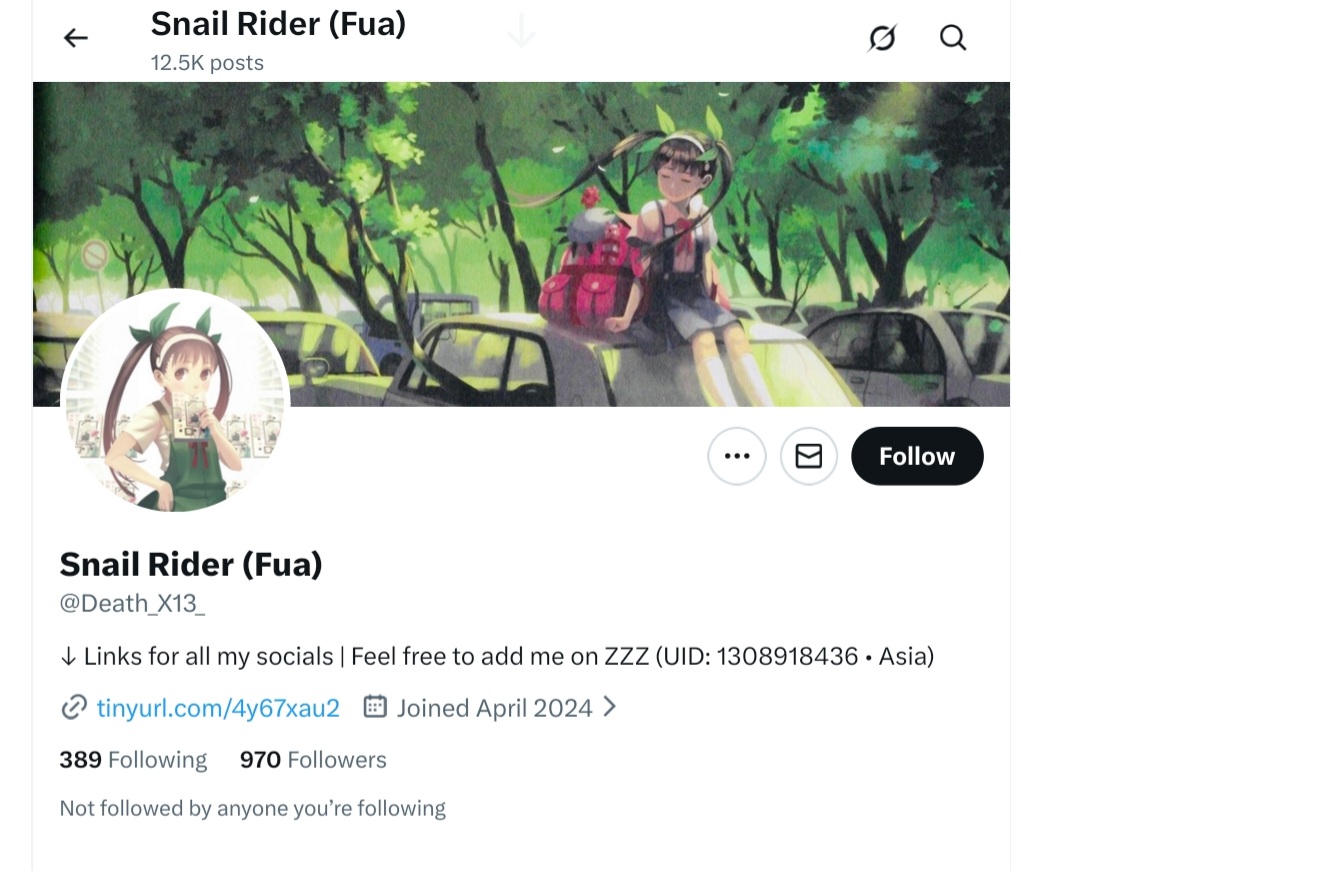This screenshot has height=871, width=1329.
Task: Go back using the left arrow
Action: 76,38
